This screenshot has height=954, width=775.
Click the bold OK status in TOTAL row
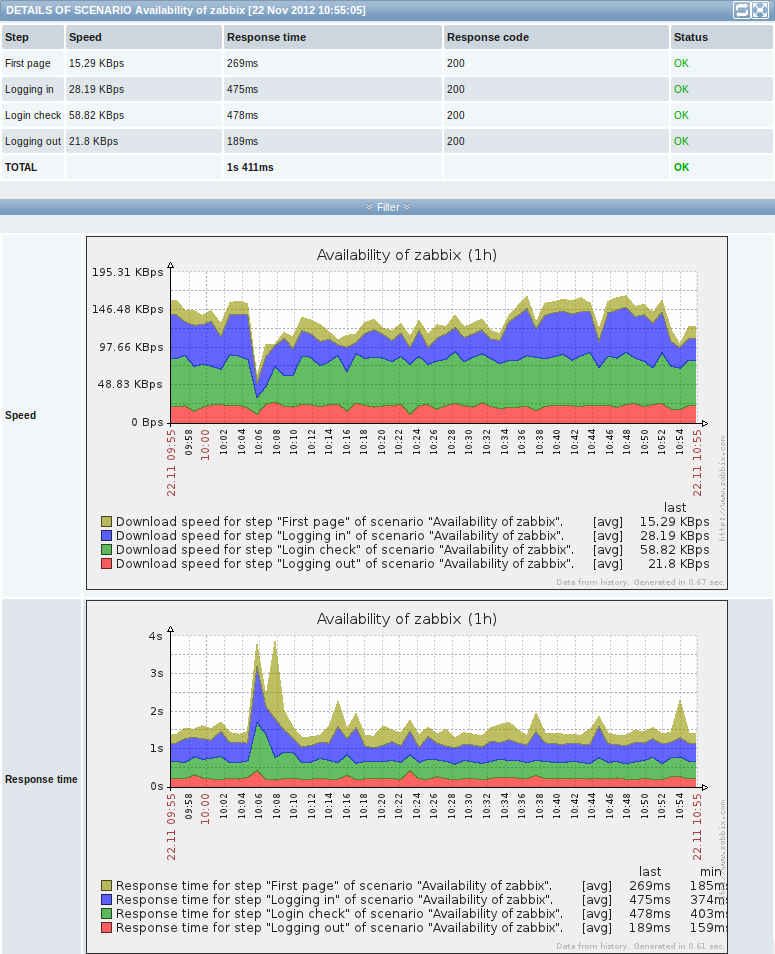click(x=681, y=167)
